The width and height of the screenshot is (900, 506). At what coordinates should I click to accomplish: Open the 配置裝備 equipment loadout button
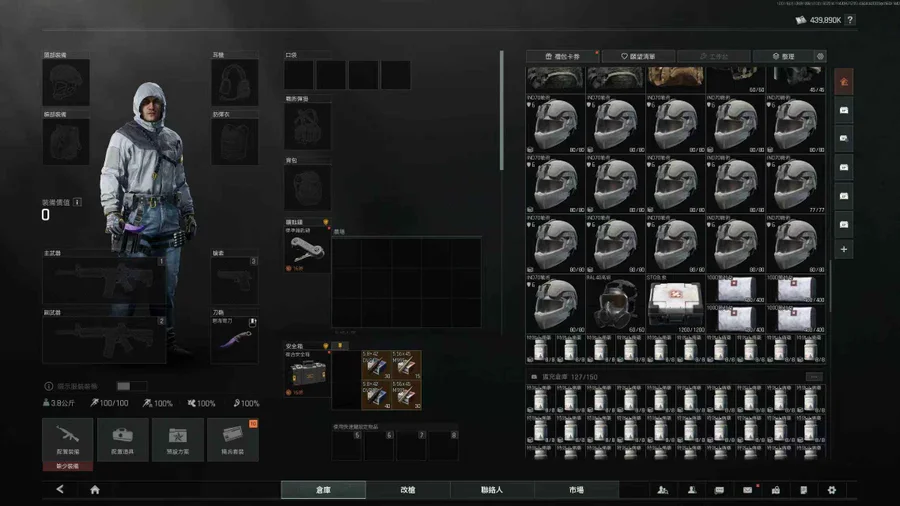point(68,441)
